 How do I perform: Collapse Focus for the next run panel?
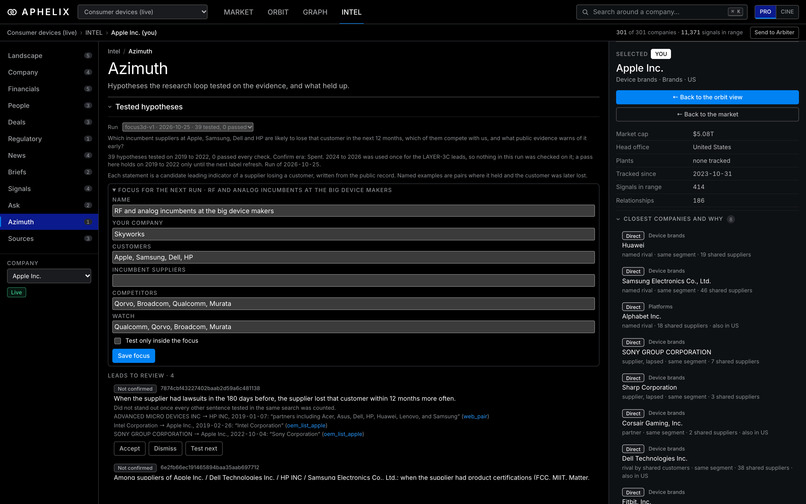[114, 190]
